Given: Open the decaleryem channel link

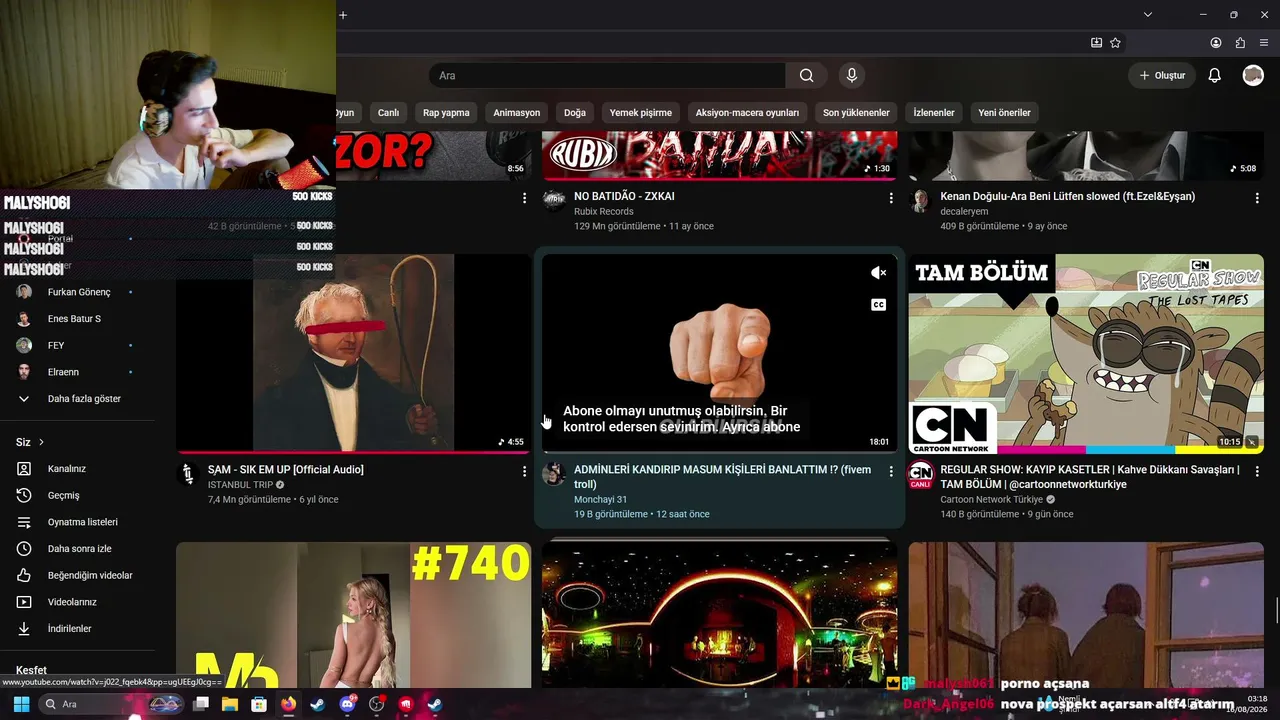Looking at the screenshot, I should point(964,212).
